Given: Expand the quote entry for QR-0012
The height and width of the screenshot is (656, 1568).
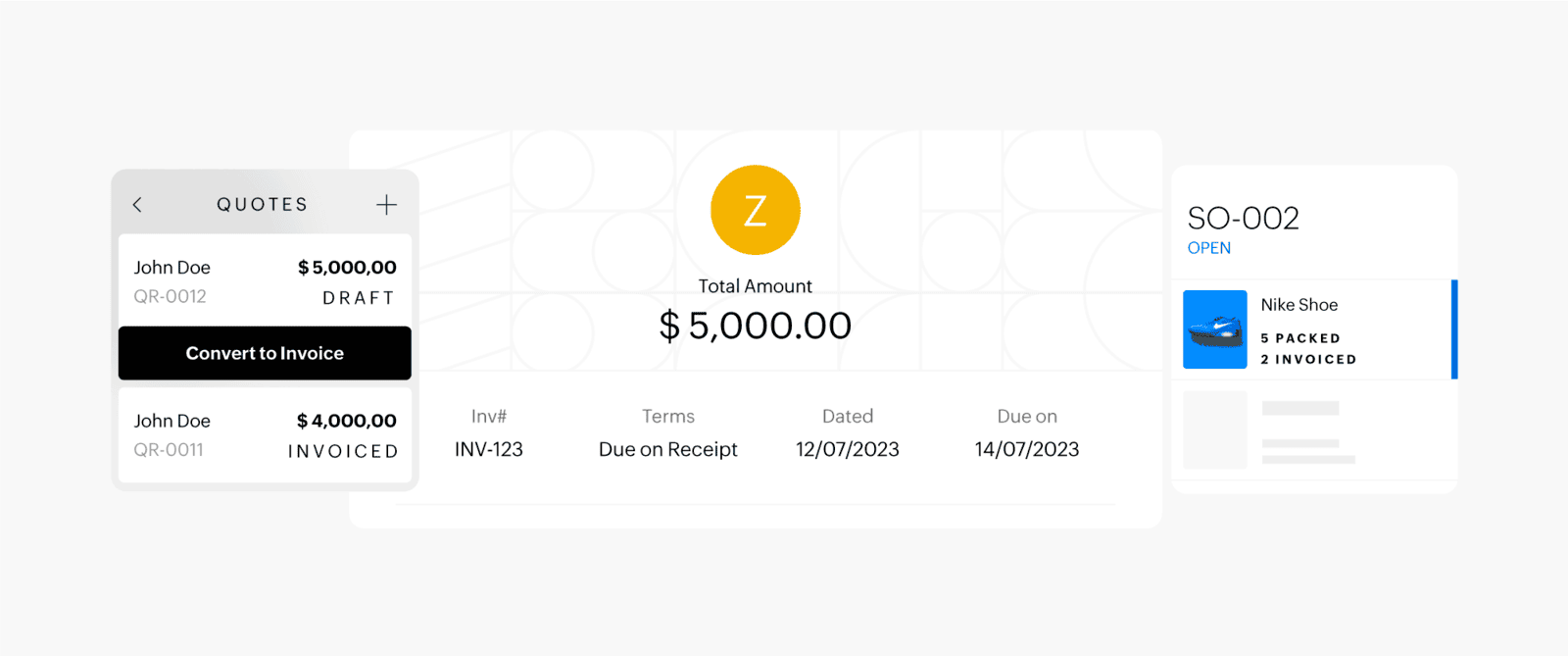Looking at the screenshot, I should point(265,280).
